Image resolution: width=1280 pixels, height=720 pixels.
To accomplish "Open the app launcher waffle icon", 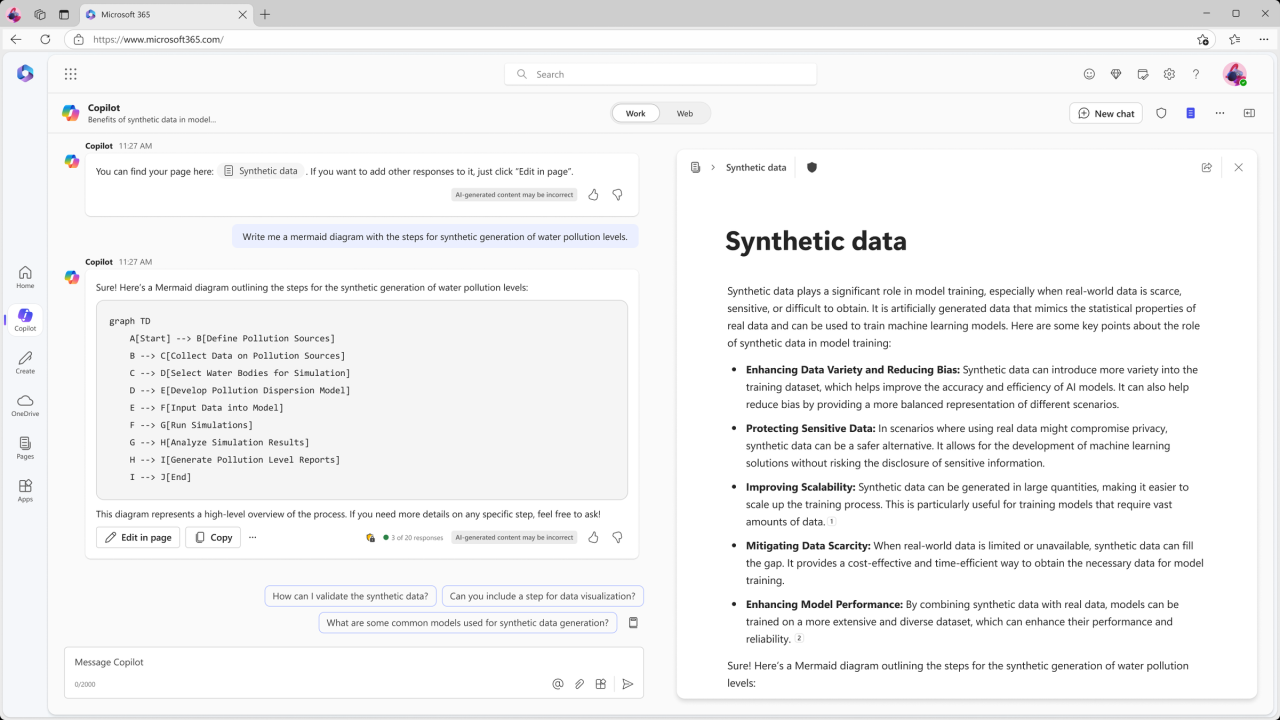I will pos(70,74).
